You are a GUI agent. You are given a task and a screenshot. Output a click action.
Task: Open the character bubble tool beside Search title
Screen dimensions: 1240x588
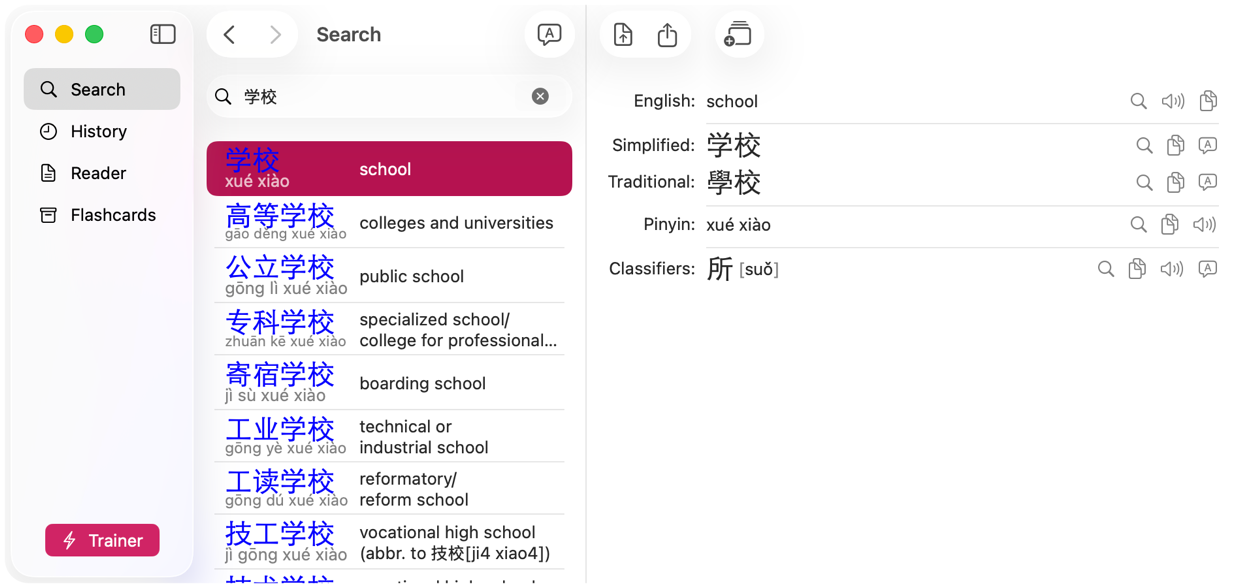[x=549, y=35]
